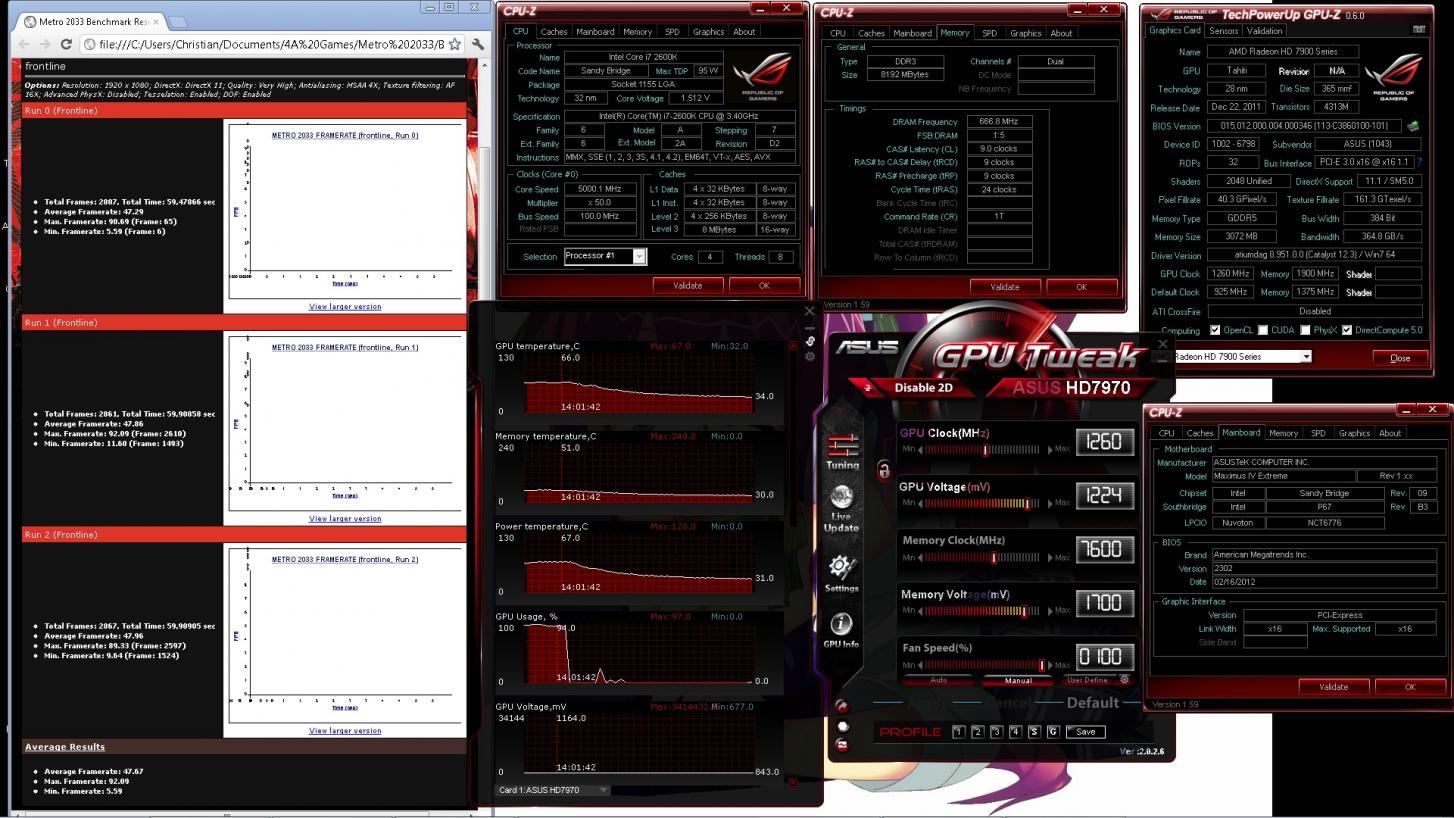The width and height of the screenshot is (1454, 818).
Task: Bookmark this page with the star icon
Action: (x=455, y=44)
